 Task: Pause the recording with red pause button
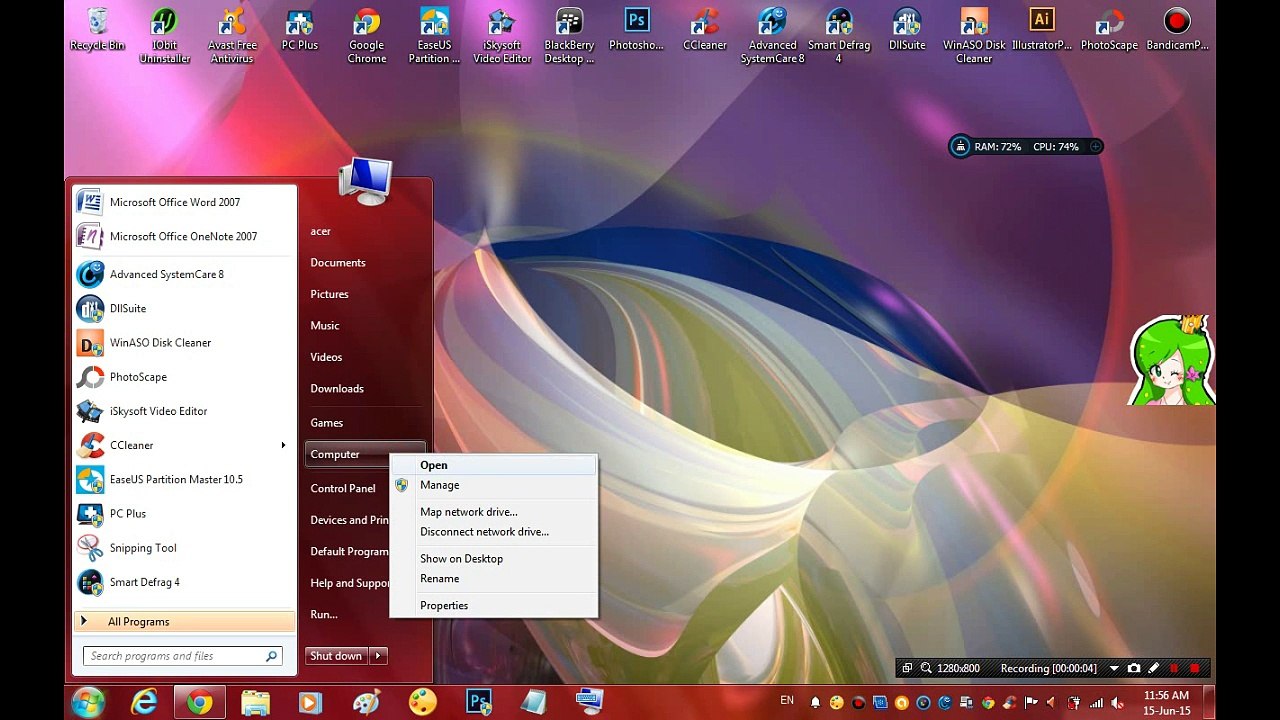(x=1174, y=668)
